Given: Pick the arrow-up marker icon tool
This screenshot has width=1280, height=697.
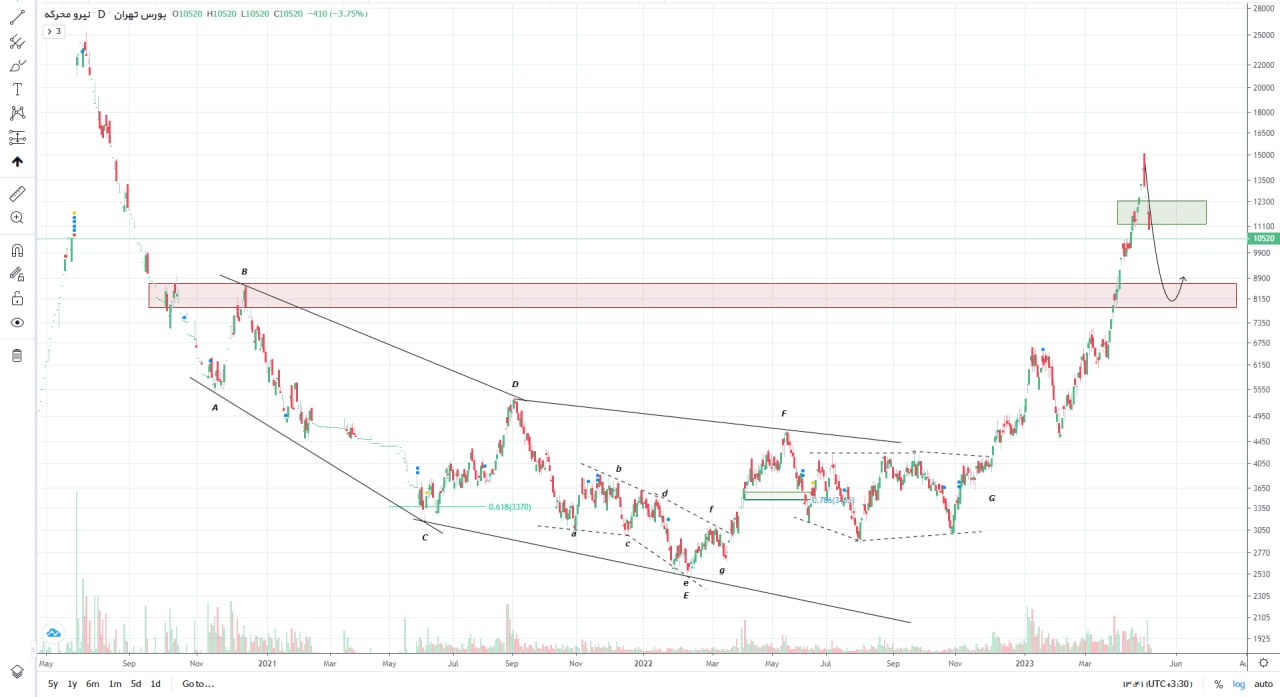Looking at the screenshot, I should point(17,162).
